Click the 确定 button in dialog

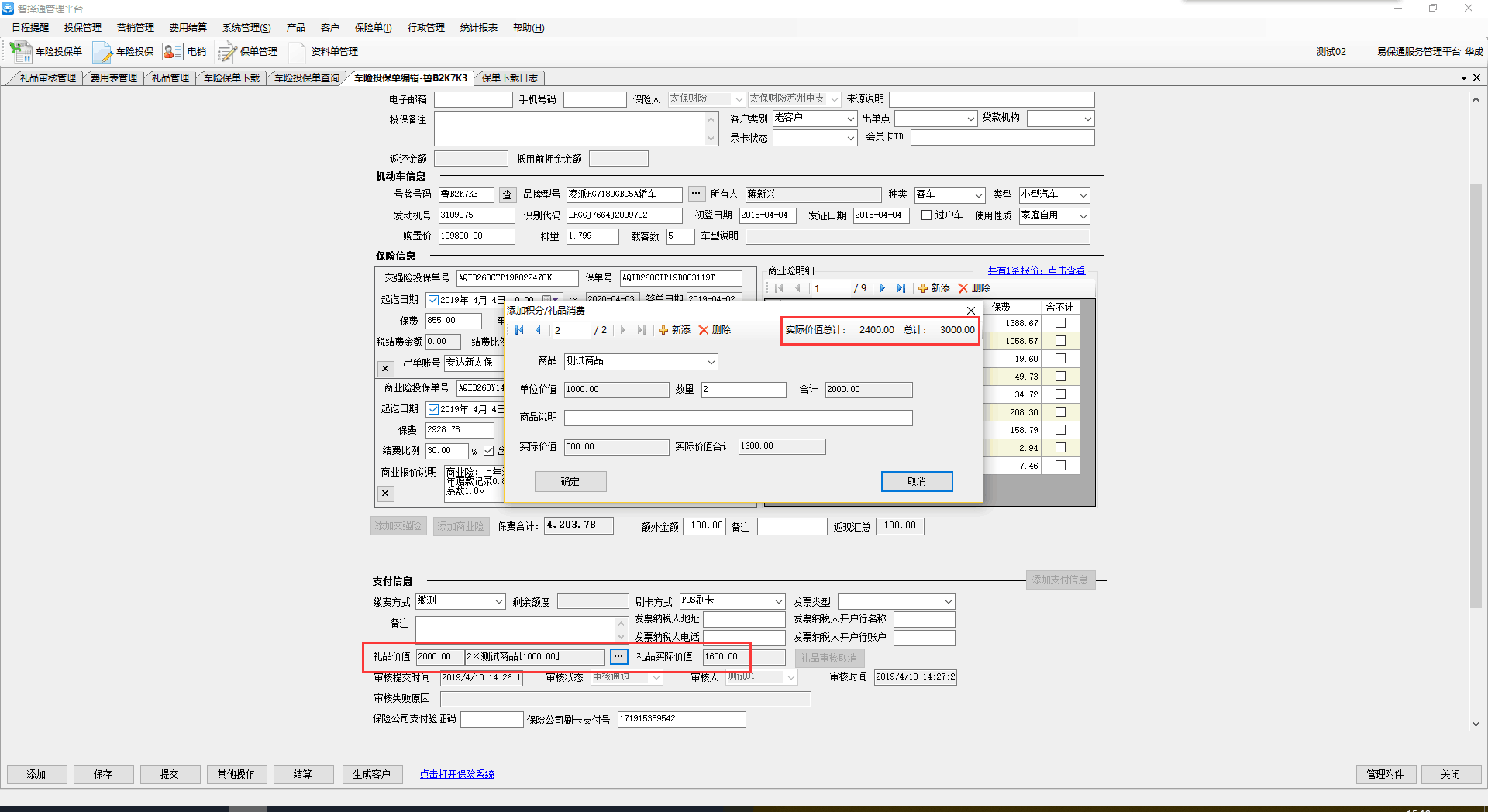(x=570, y=482)
